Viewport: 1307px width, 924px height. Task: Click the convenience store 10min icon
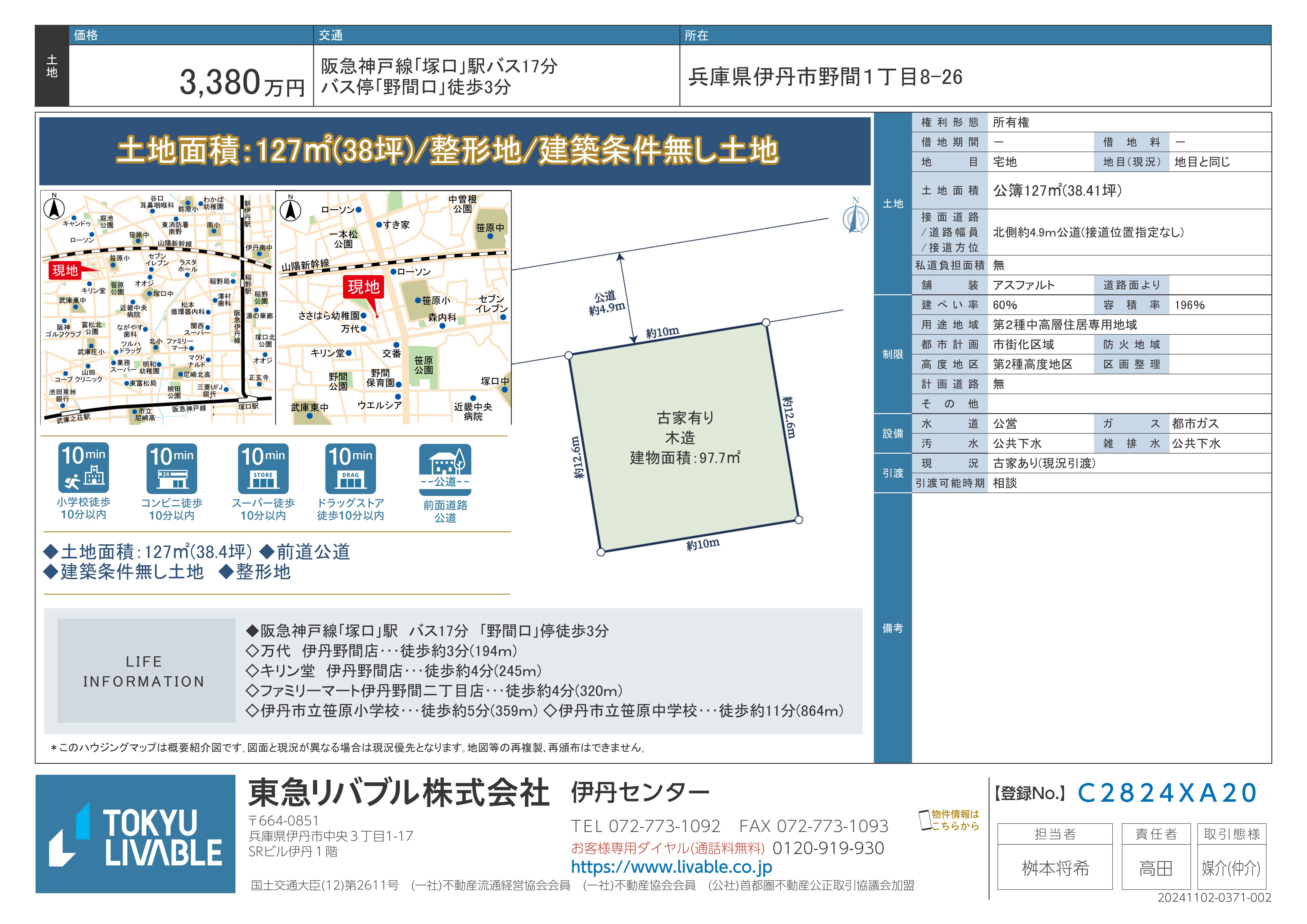(x=172, y=469)
